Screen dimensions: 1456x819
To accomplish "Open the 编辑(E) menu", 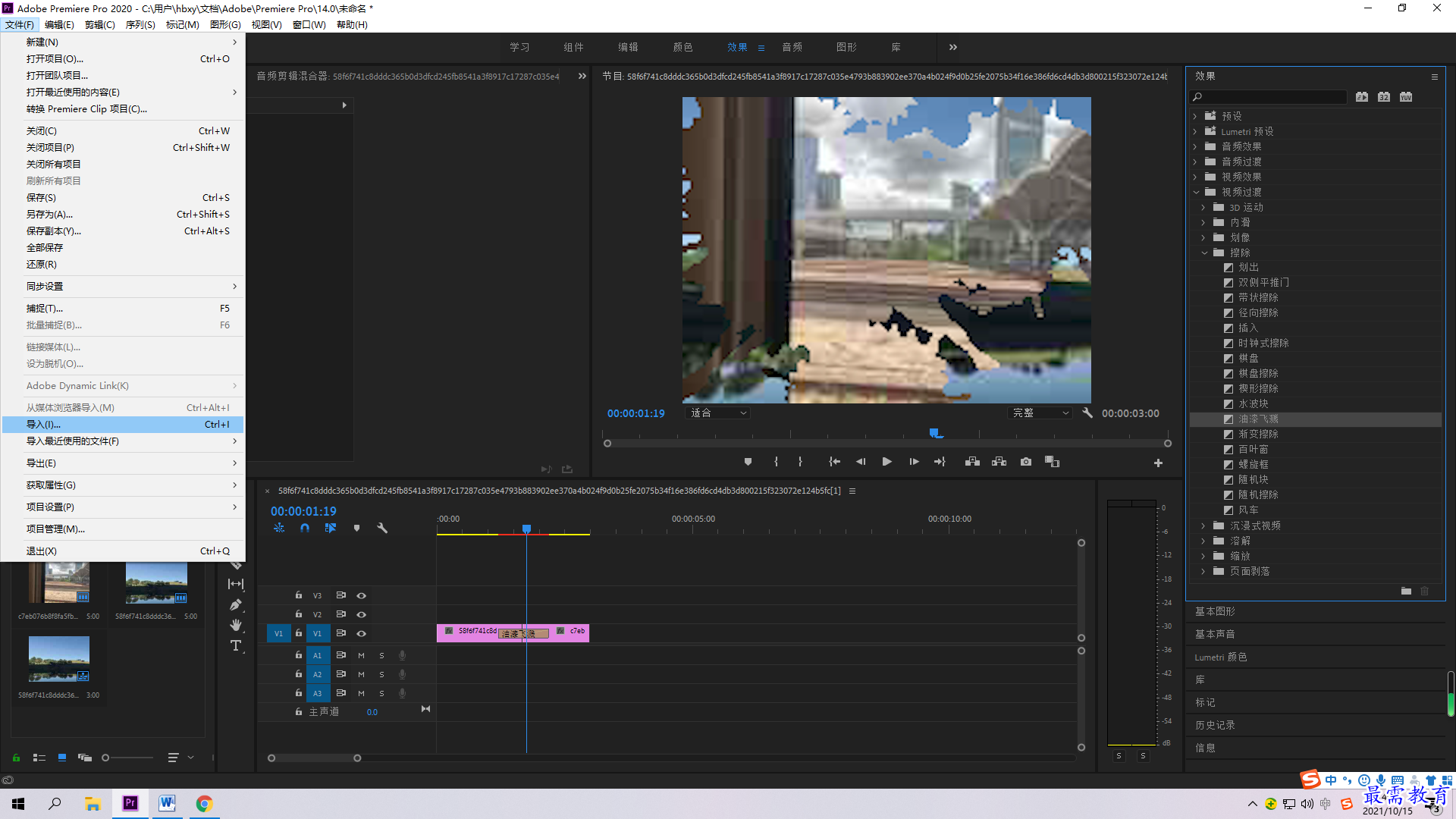I will pyautogui.click(x=59, y=25).
